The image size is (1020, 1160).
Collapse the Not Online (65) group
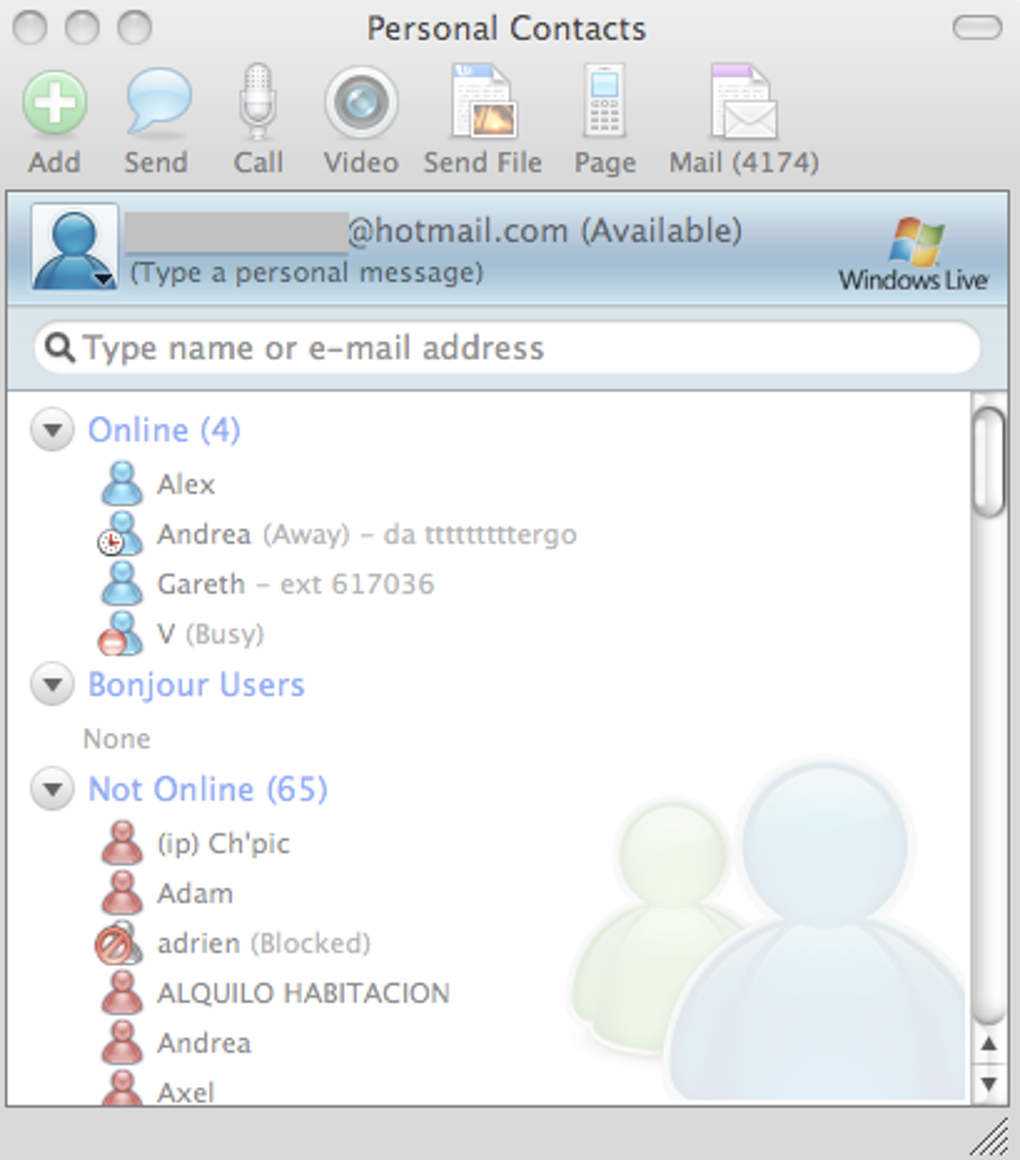(x=53, y=788)
